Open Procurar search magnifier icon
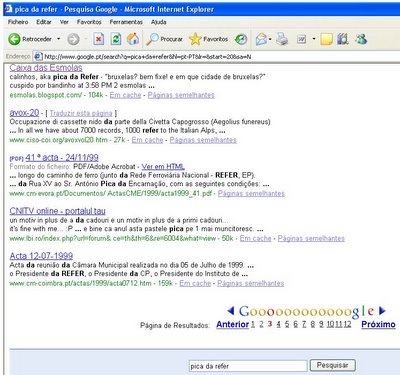Viewport: 400px width, 375px height. [x=152, y=39]
